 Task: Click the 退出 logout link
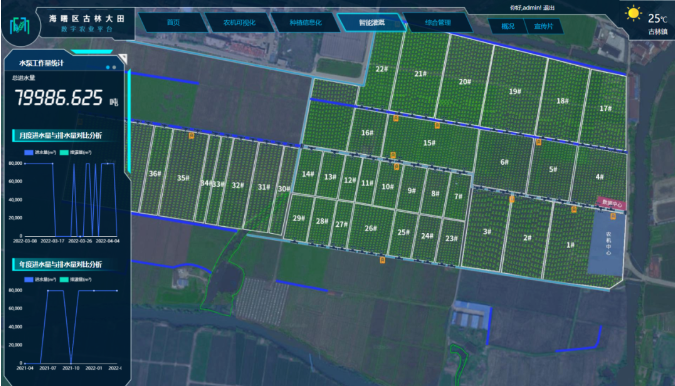click(x=549, y=7)
